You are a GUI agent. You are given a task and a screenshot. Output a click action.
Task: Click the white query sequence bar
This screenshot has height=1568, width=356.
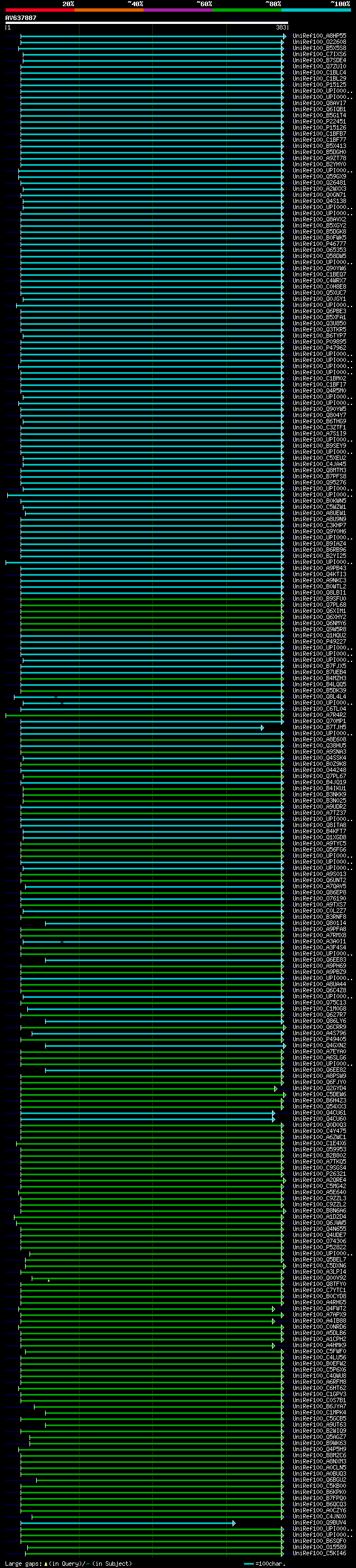click(x=146, y=23)
